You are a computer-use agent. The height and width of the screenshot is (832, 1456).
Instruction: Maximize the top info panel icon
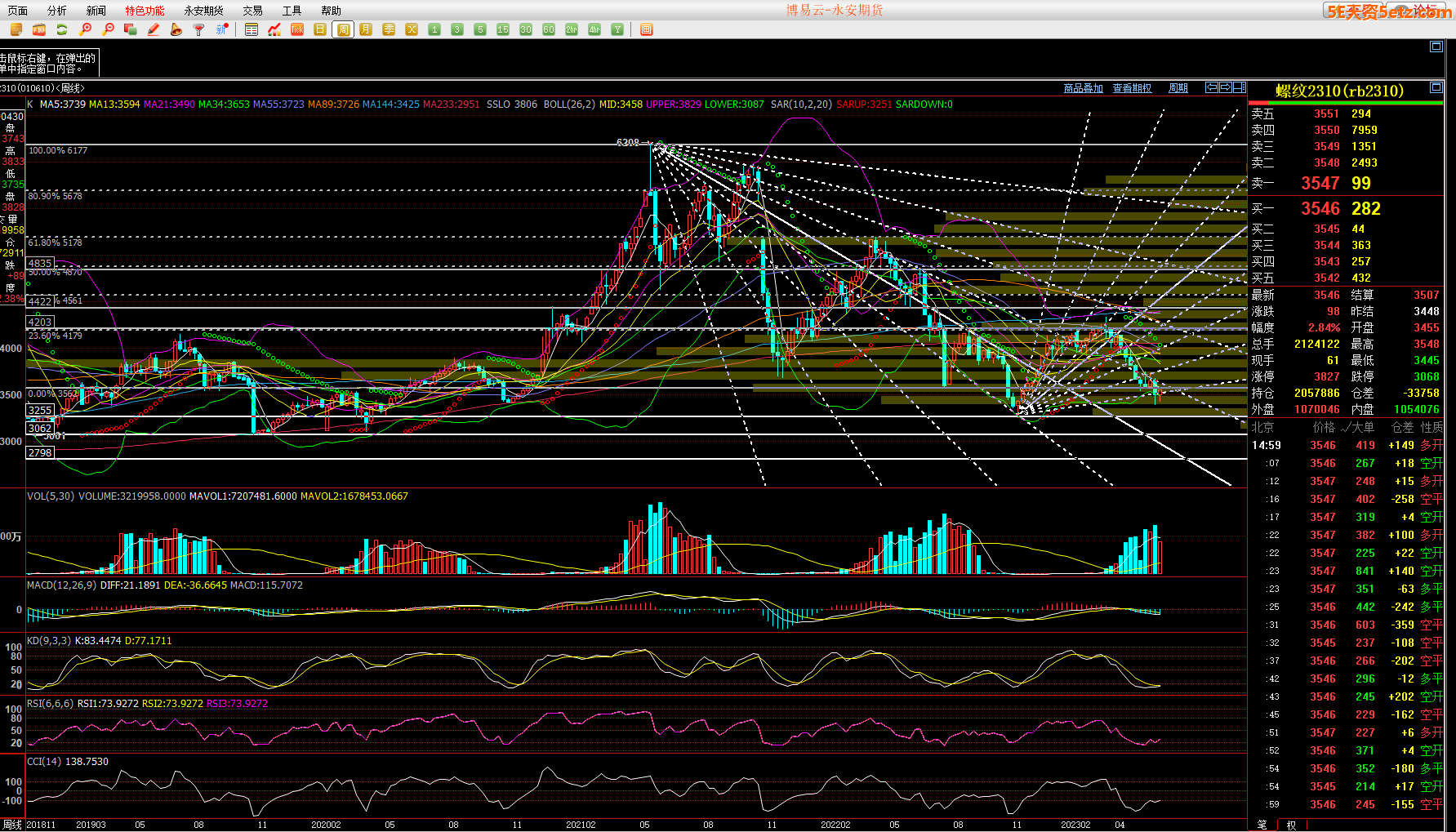(1436, 47)
